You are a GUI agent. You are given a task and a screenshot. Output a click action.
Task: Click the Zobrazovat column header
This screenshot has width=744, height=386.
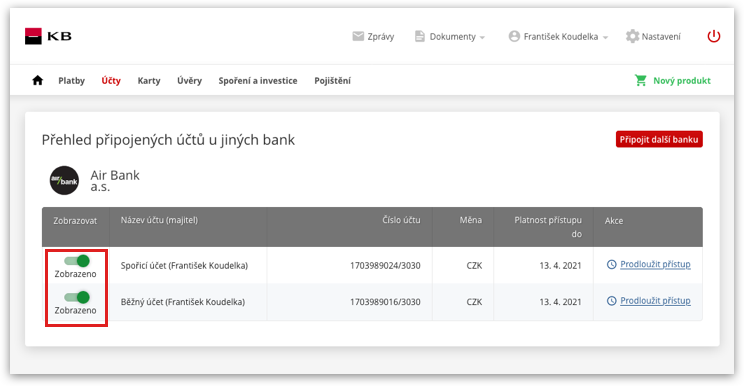coord(75,221)
